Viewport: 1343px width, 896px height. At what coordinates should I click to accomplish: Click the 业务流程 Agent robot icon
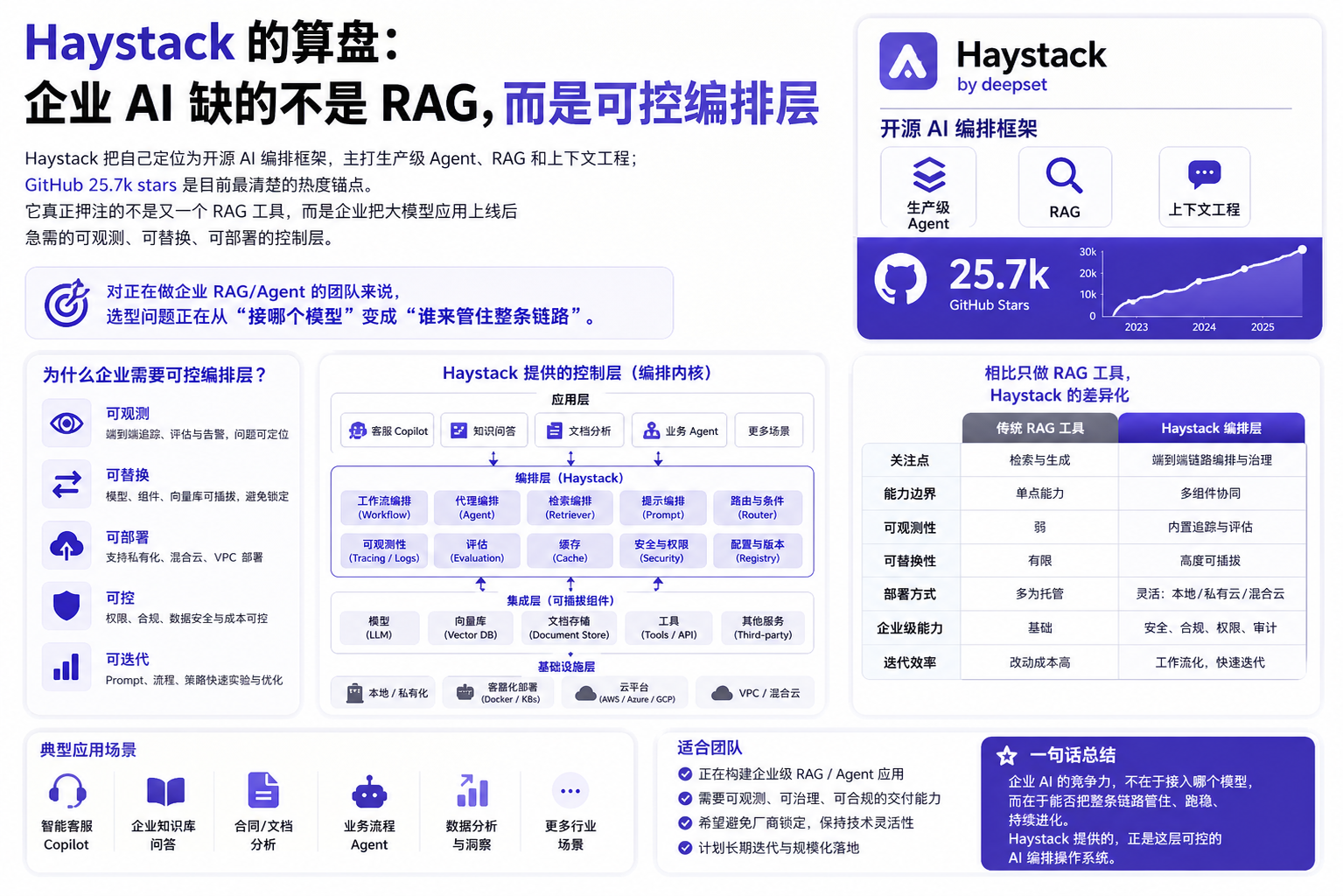(x=369, y=793)
